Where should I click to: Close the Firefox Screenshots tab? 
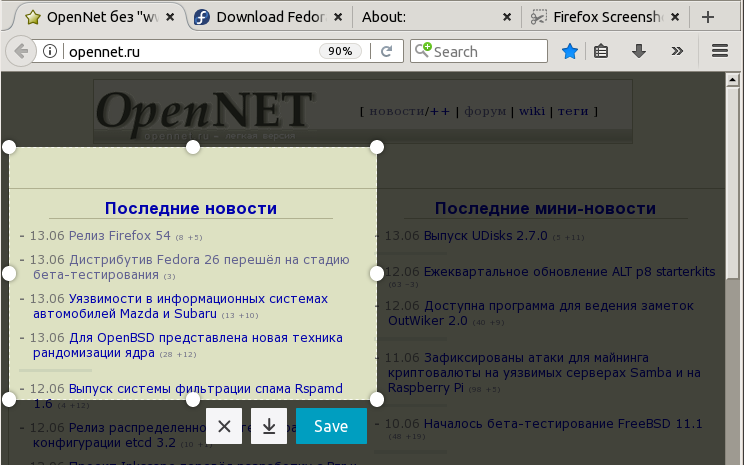pos(675,17)
